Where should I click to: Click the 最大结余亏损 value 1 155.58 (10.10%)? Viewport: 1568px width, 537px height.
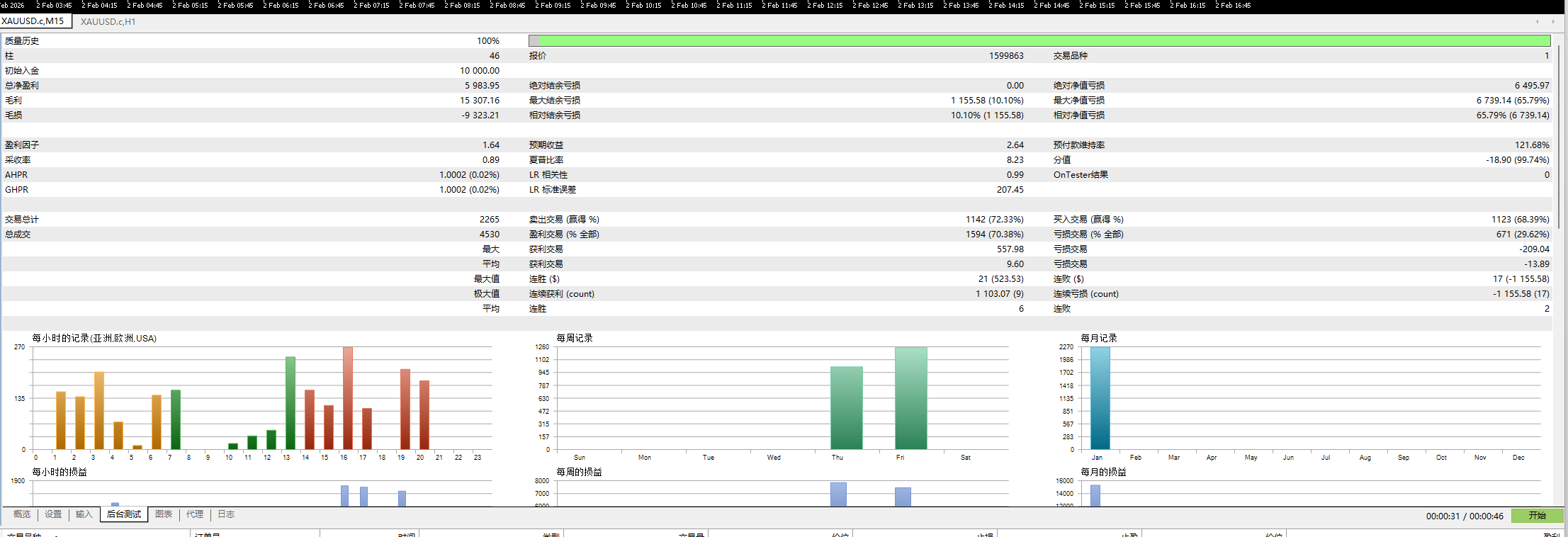pos(987,101)
